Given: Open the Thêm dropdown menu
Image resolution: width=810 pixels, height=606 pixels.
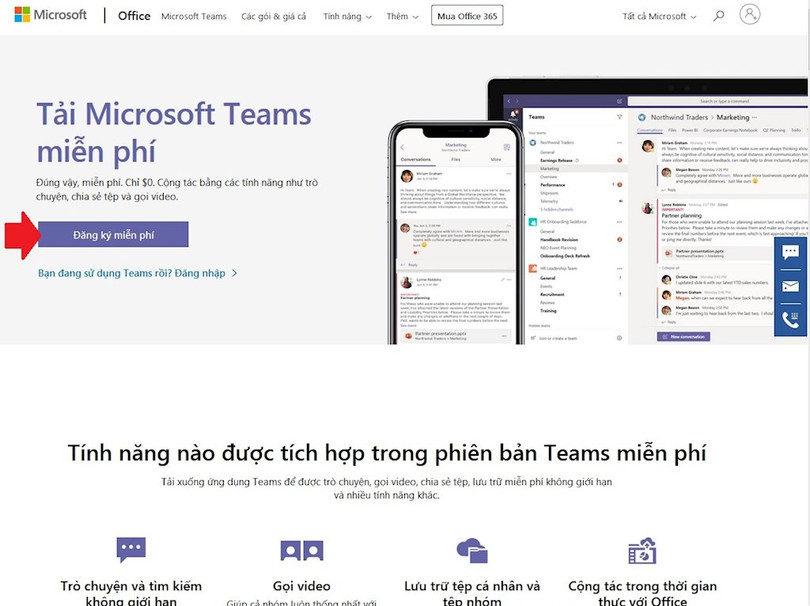Looking at the screenshot, I should point(399,16).
